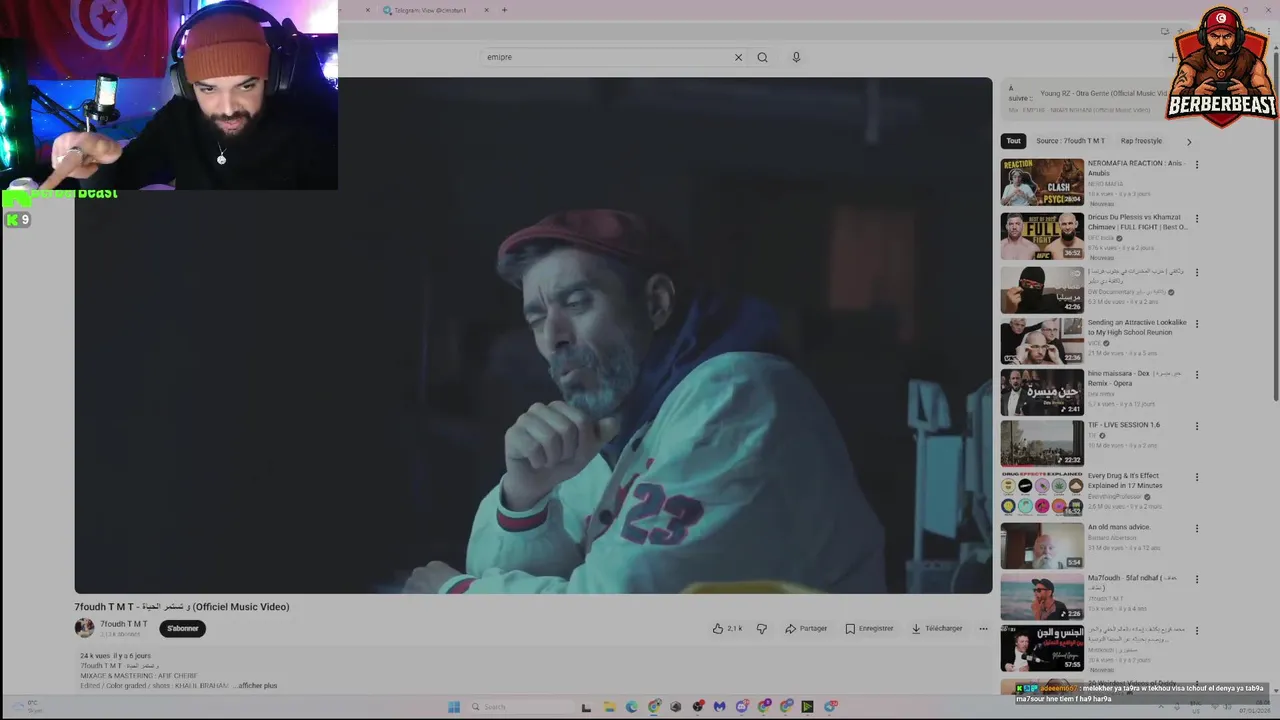Screen dimensions: 1280x720
Task: Open the three-dot more actions menu under video
Action: coord(983,628)
